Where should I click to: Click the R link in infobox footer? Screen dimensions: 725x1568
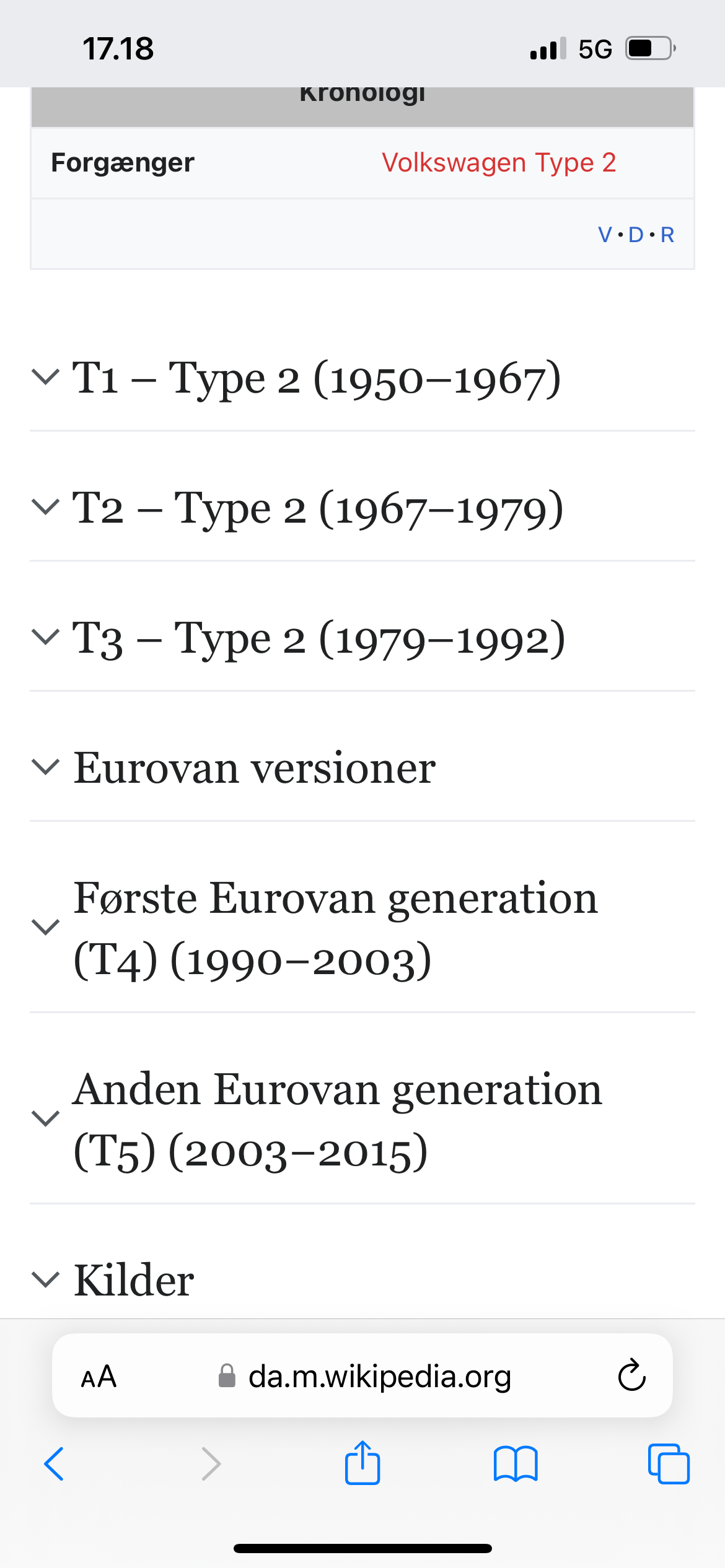click(667, 235)
